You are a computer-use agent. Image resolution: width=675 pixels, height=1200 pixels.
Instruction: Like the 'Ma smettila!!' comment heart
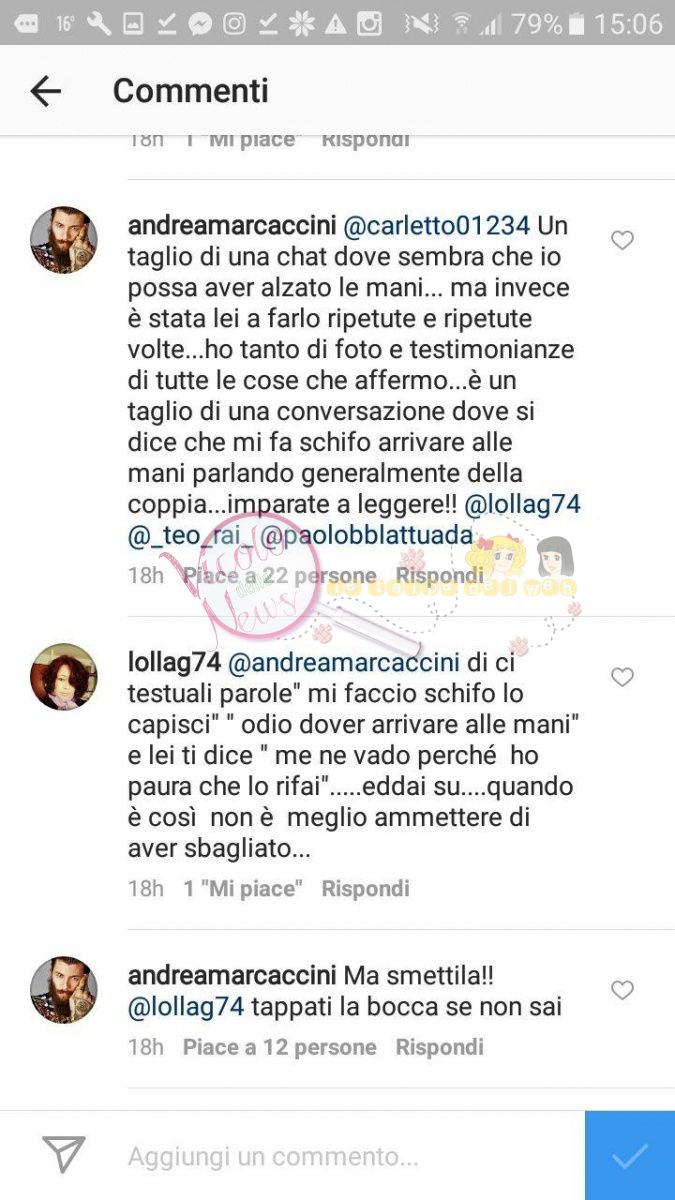click(622, 990)
